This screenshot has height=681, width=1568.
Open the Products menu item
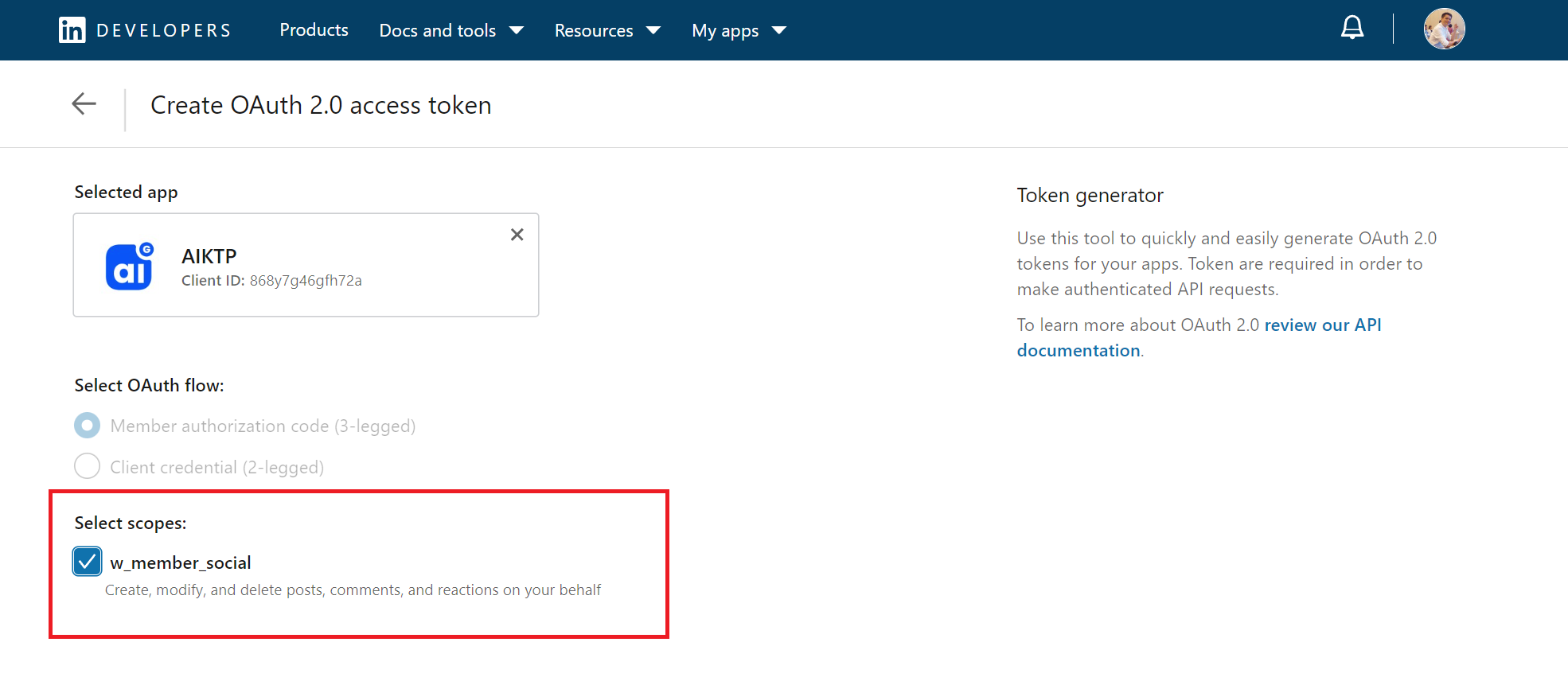click(x=314, y=30)
